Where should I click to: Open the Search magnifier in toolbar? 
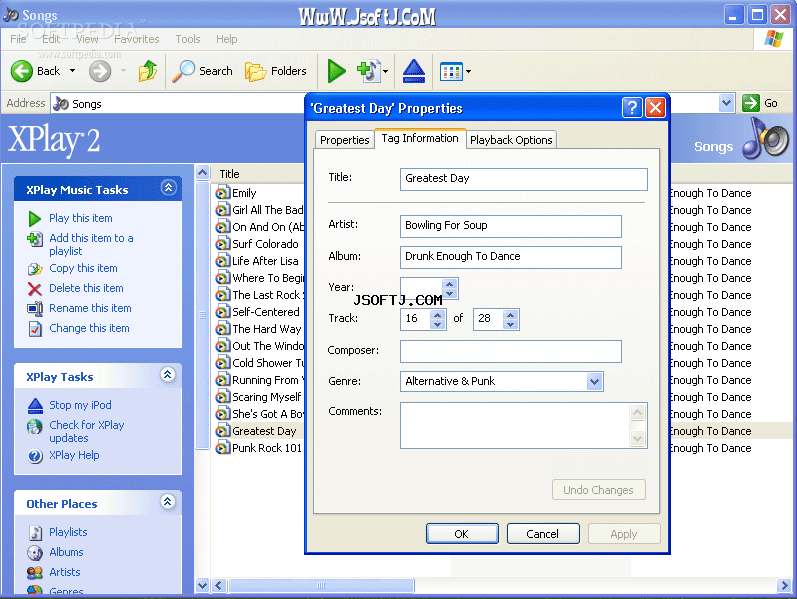point(202,71)
